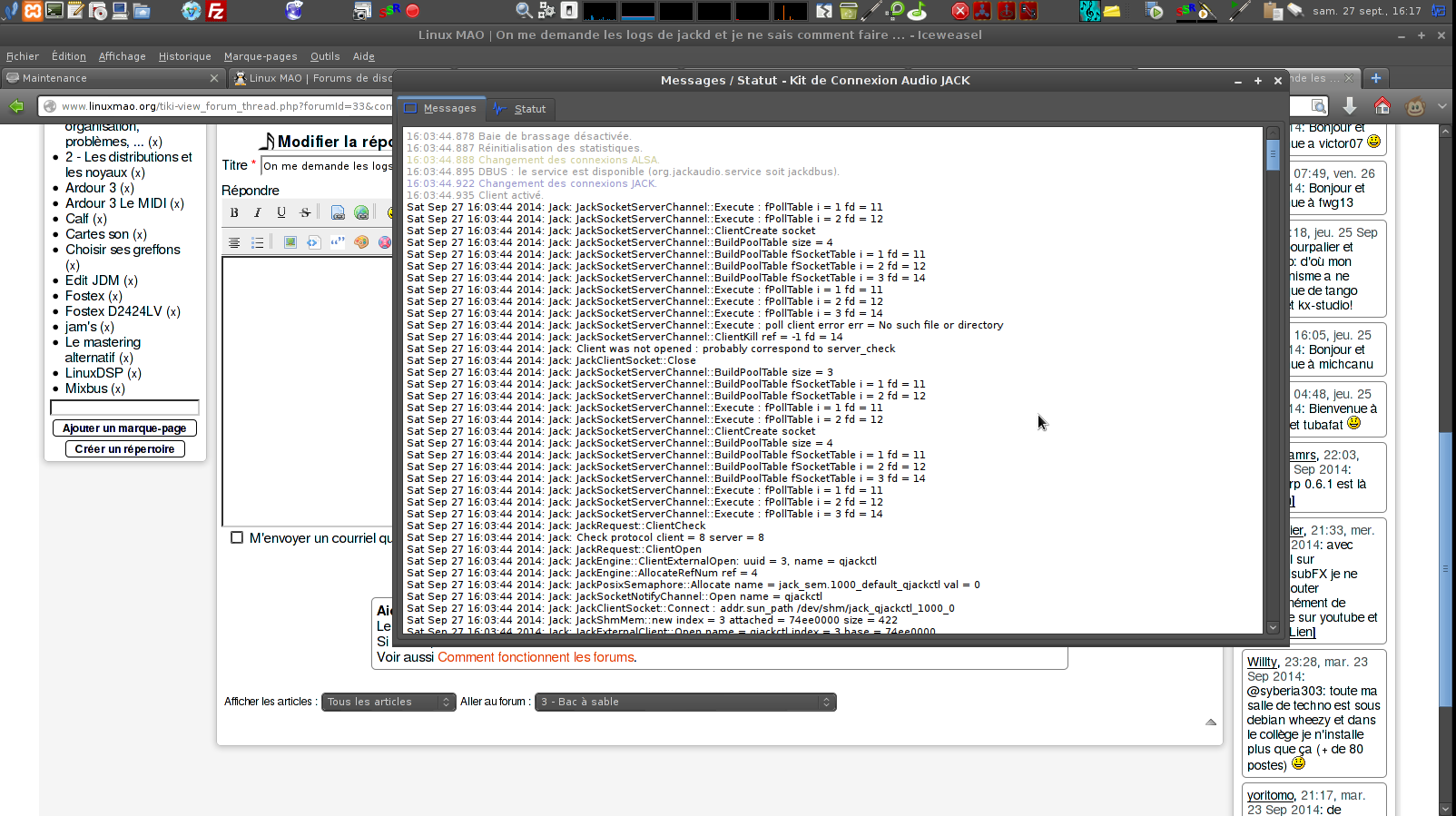Click the italic formatting icon
The height and width of the screenshot is (816, 1456).
coord(258,212)
